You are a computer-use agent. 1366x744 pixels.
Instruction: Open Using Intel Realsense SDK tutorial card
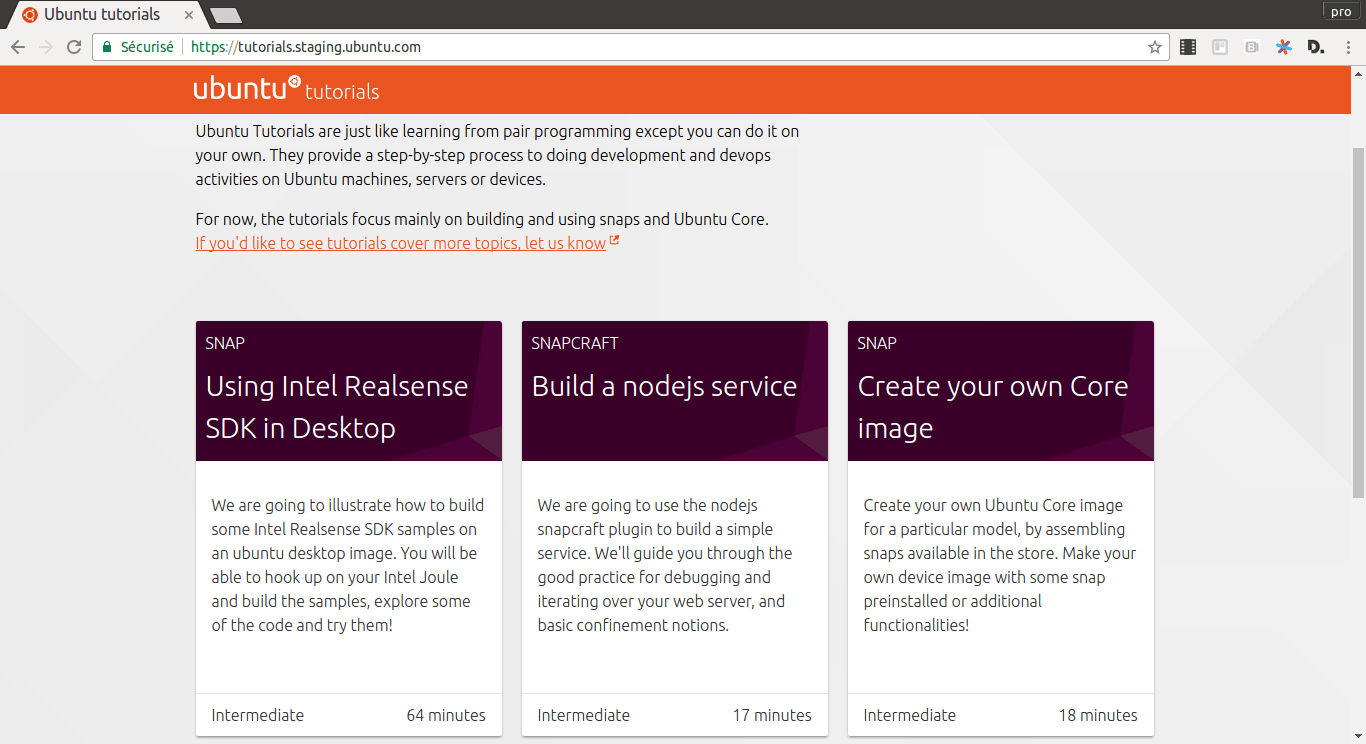(349, 528)
